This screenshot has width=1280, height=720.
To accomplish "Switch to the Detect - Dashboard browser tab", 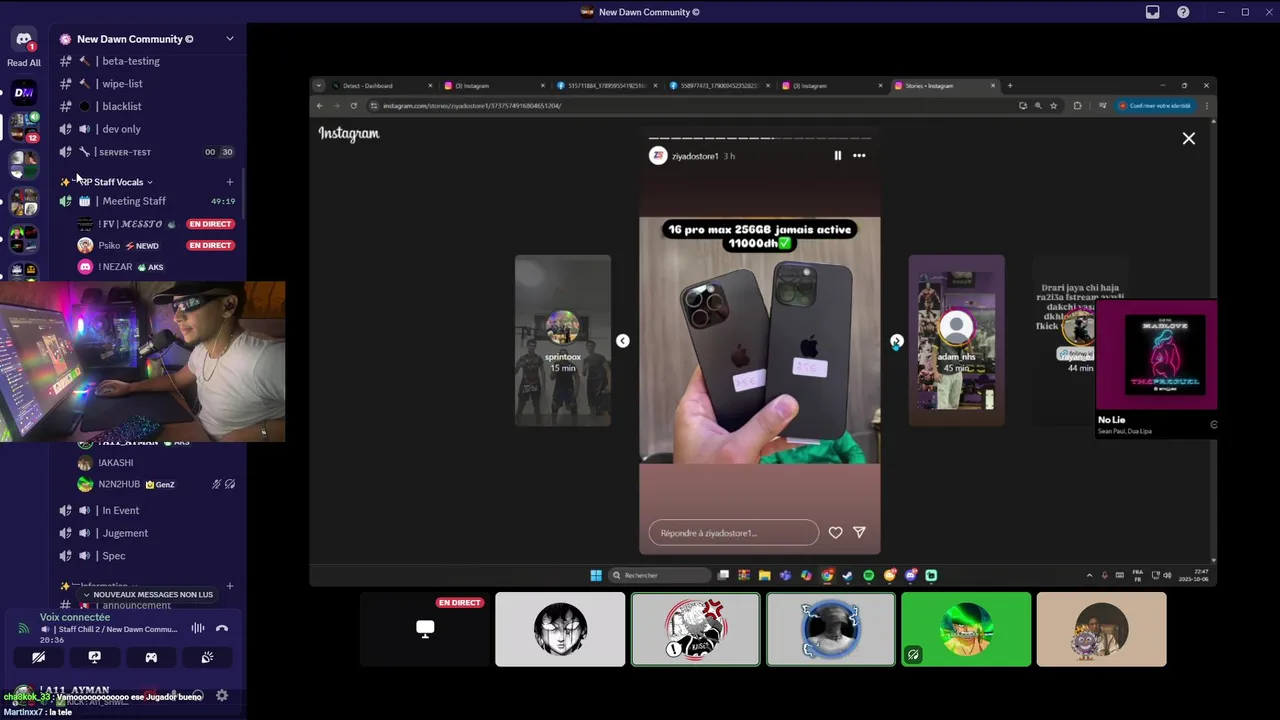I will pos(383,85).
